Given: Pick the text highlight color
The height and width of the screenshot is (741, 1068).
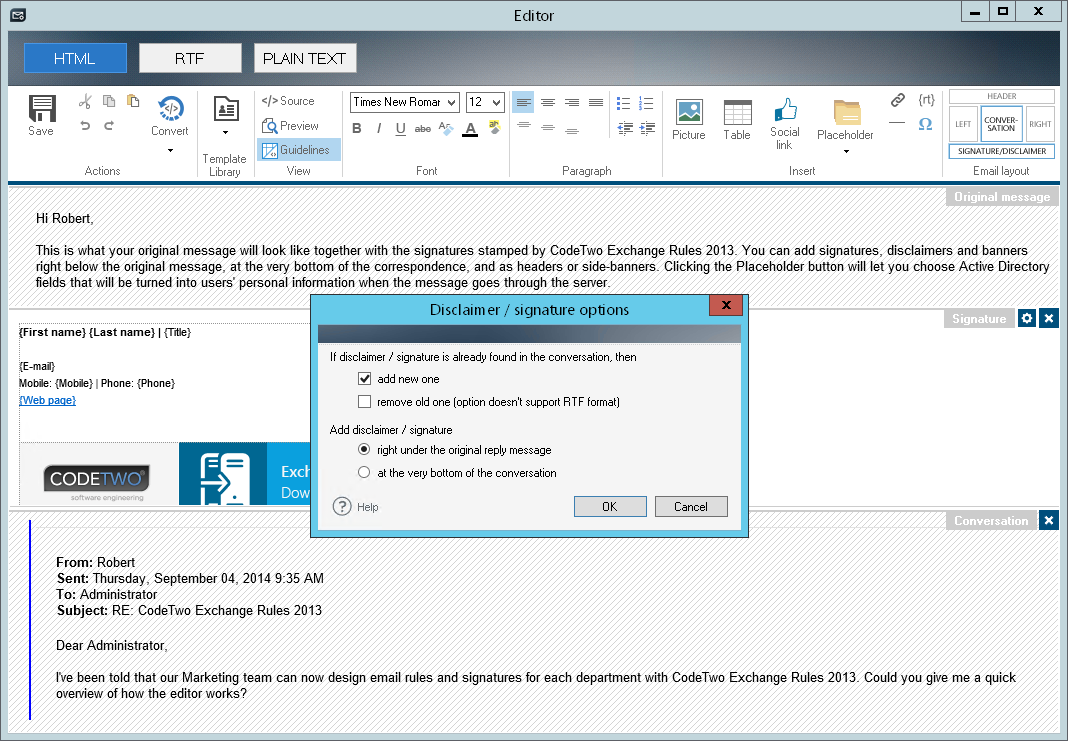Looking at the screenshot, I should point(494,127).
